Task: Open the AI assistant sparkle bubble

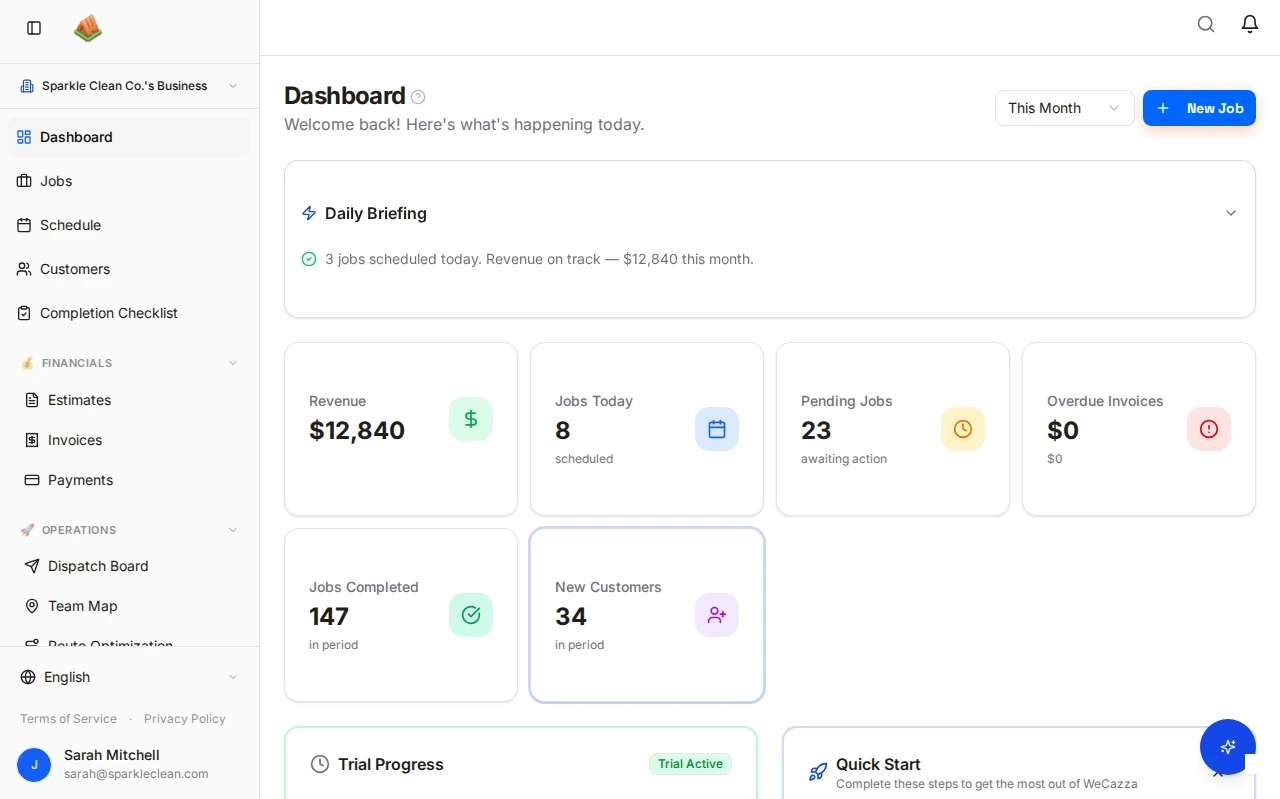Action: (x=1228, y=747)
